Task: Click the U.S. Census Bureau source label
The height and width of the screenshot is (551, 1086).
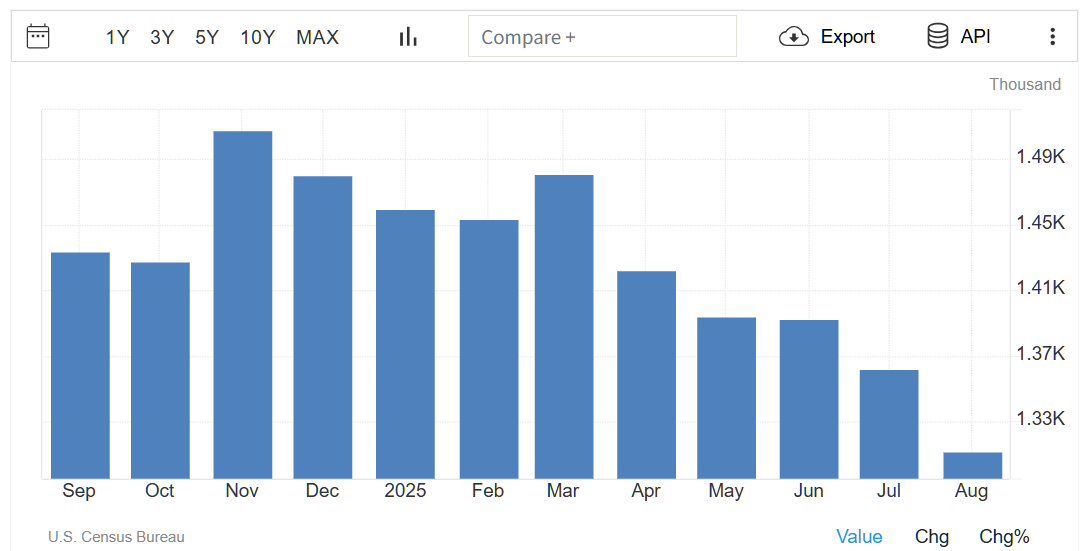Action: (116, 537)
